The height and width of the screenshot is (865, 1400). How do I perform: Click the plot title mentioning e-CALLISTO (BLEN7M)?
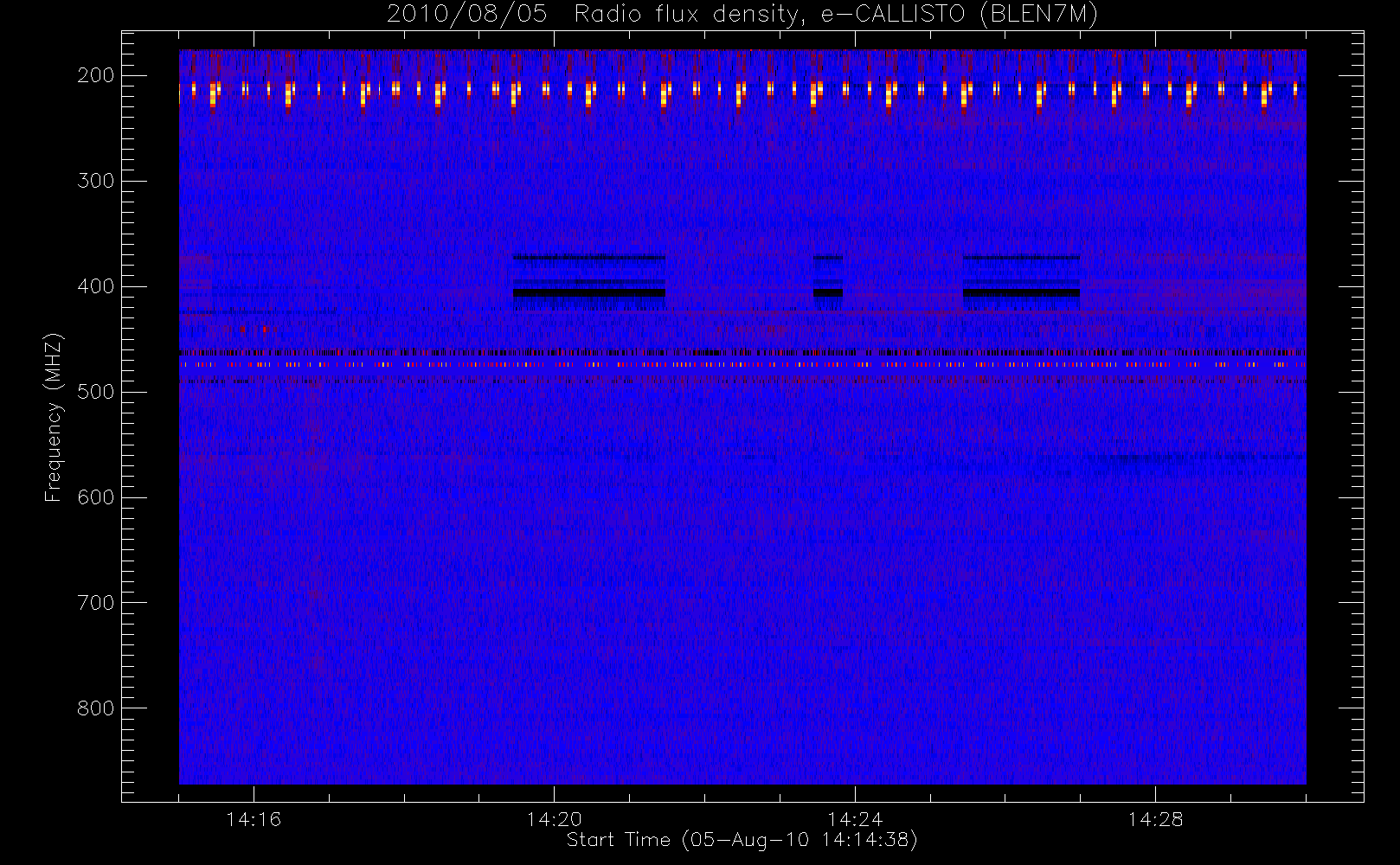tap(742, 15)
